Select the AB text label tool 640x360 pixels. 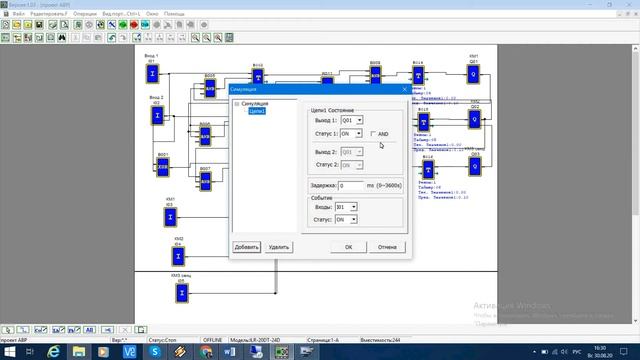pos(90,330)
